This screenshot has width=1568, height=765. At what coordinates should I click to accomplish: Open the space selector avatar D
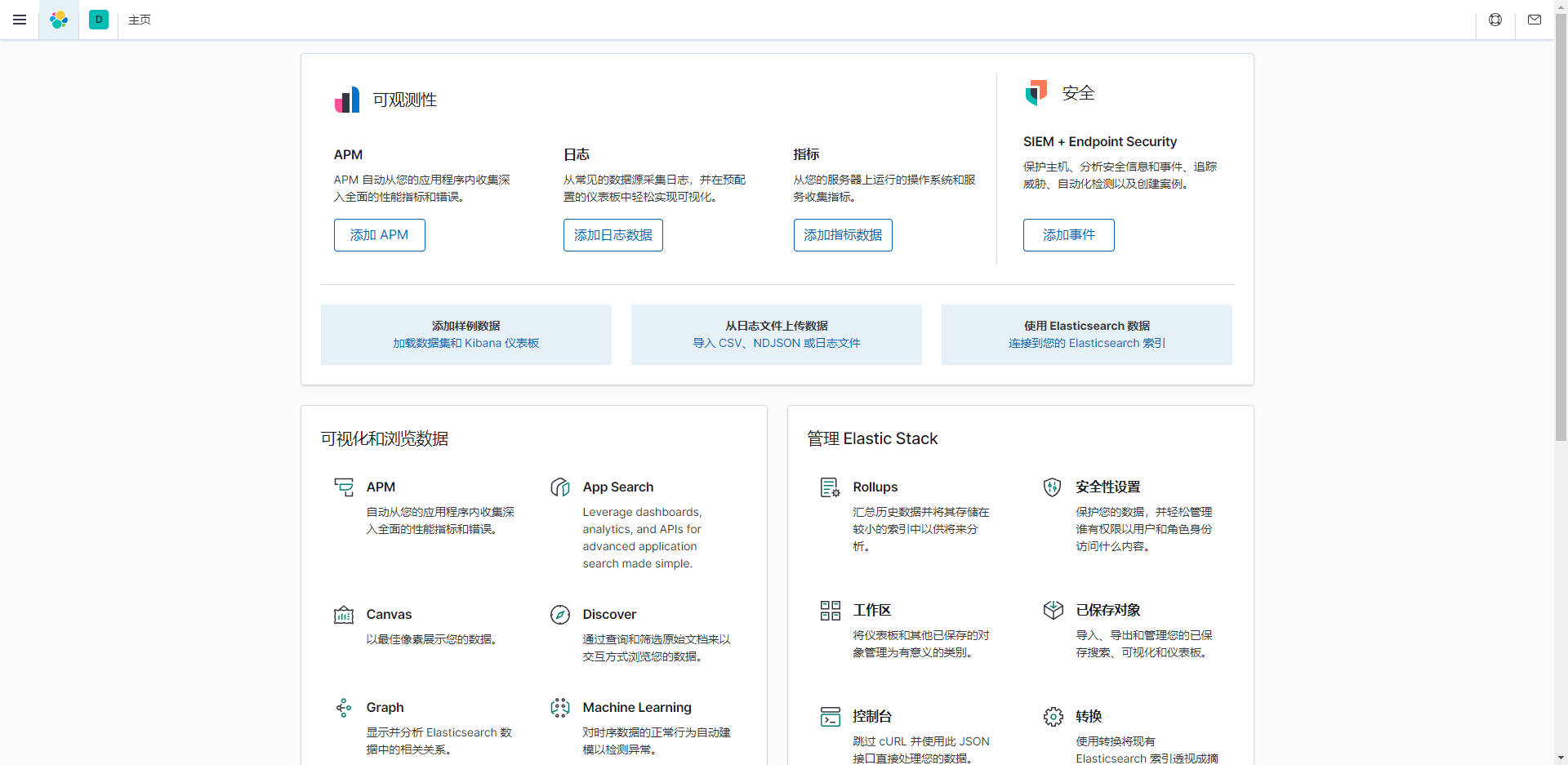tap(99, 20)
